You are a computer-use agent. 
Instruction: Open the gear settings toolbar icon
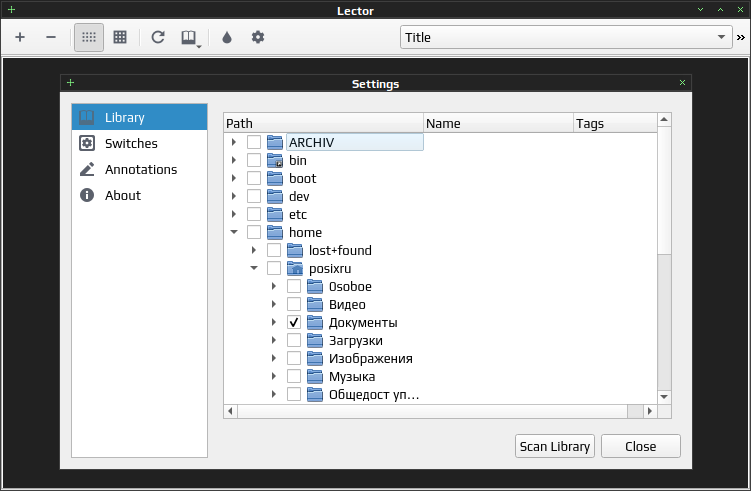point(258,37)
